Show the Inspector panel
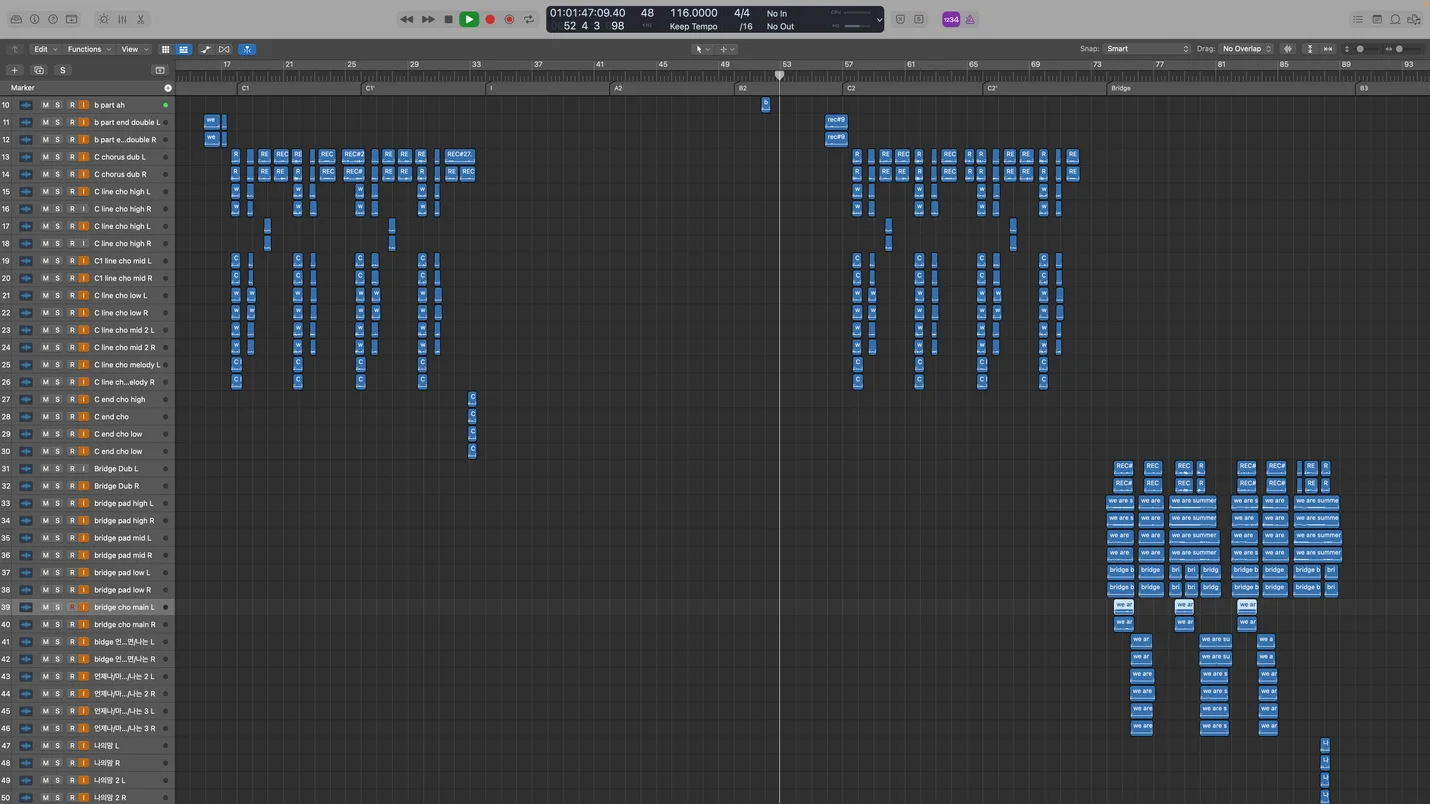Image resolution: width=1430 pixels, height=804 pixels. (34, 19)
